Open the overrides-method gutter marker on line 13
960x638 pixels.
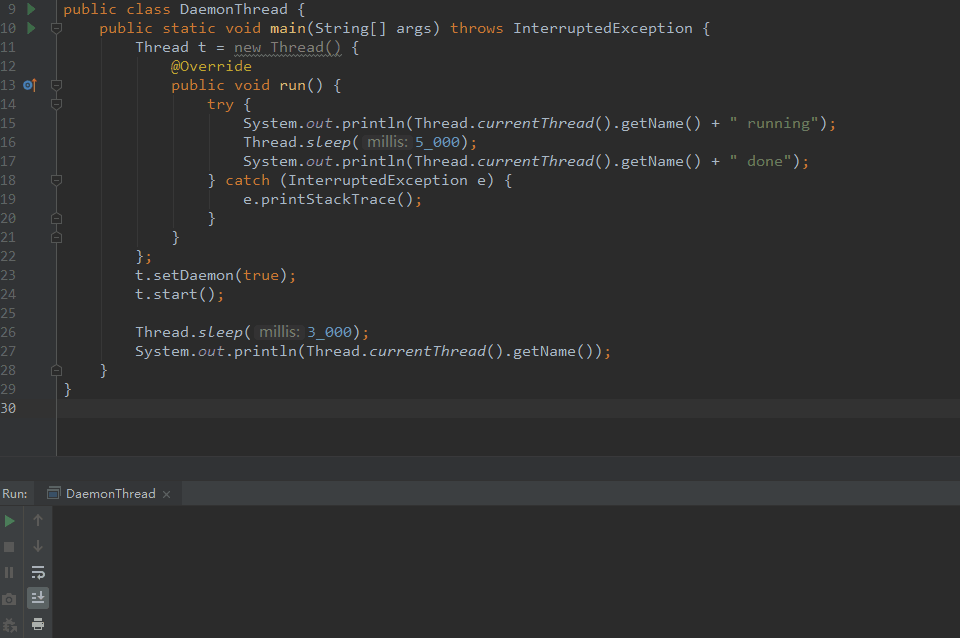coord(30,85)
